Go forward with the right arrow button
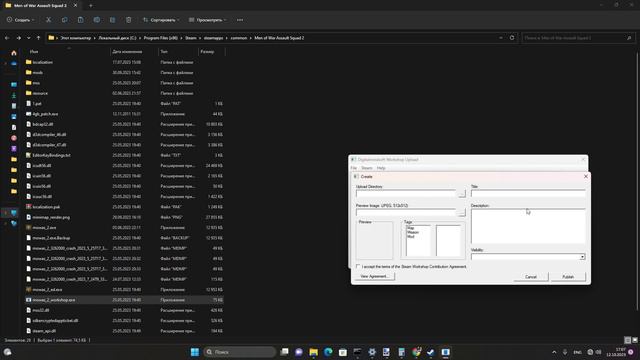Image resolution: width=640 pixels, height=360 pixels. (x=18, y=38)
